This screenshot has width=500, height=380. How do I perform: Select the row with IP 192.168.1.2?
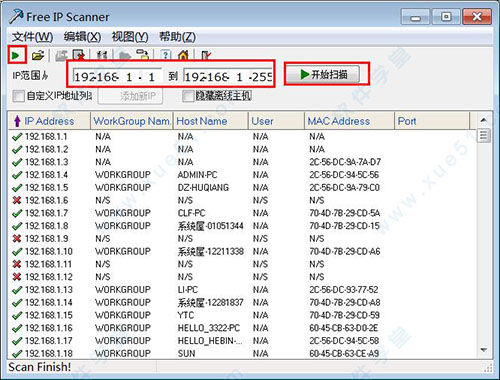click(243, 149)
